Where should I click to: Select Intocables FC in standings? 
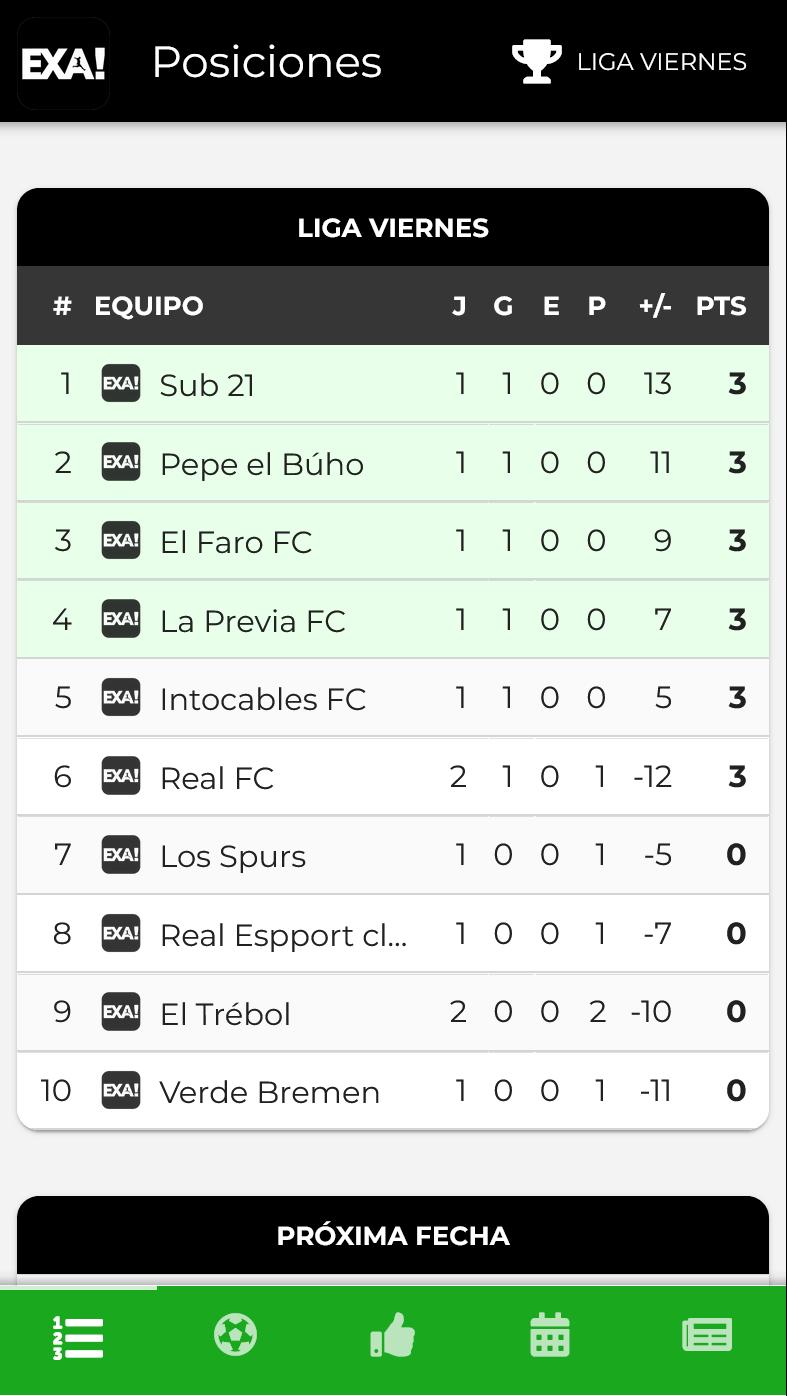[393, 698]
